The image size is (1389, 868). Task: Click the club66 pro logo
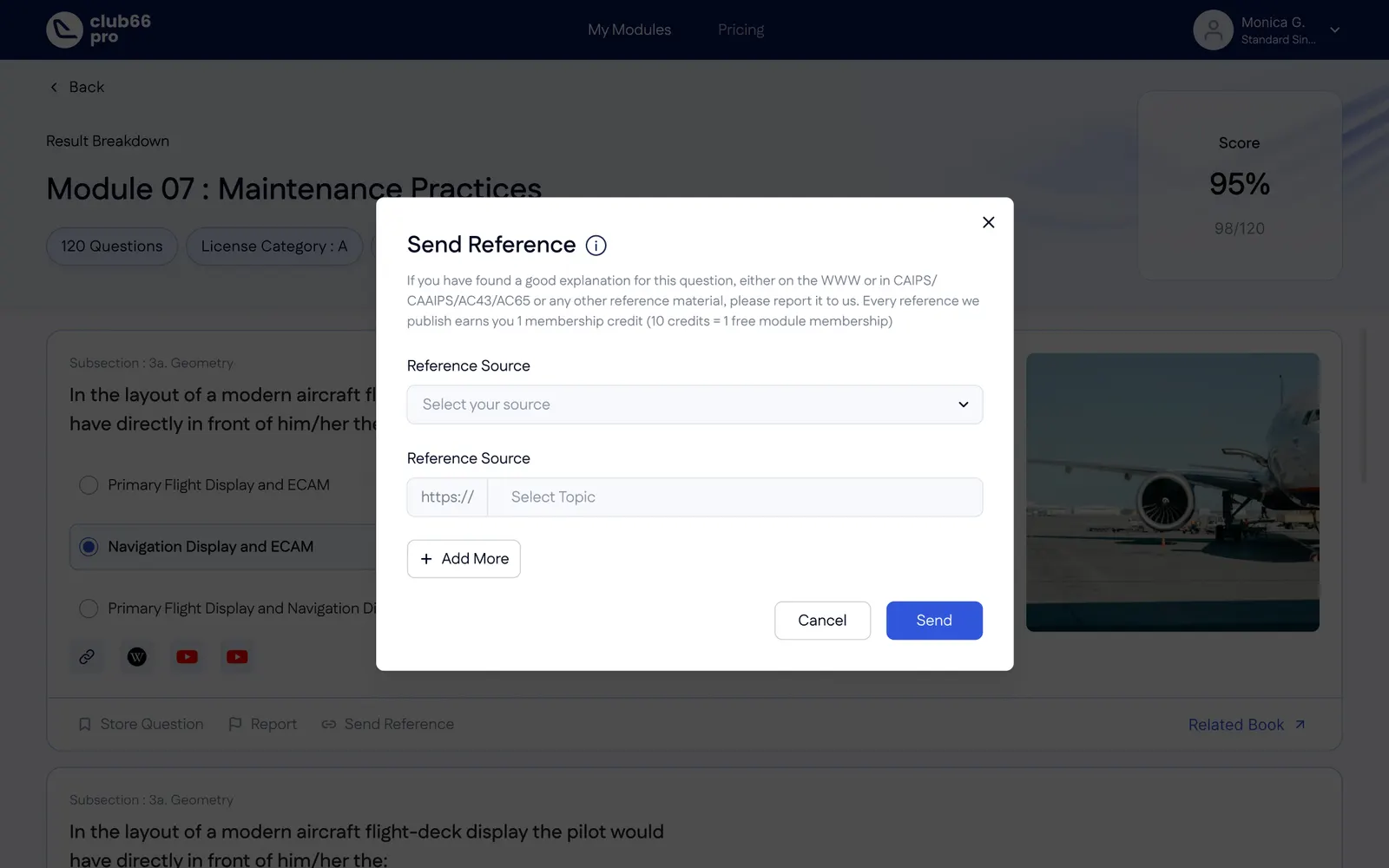point(99,30)
